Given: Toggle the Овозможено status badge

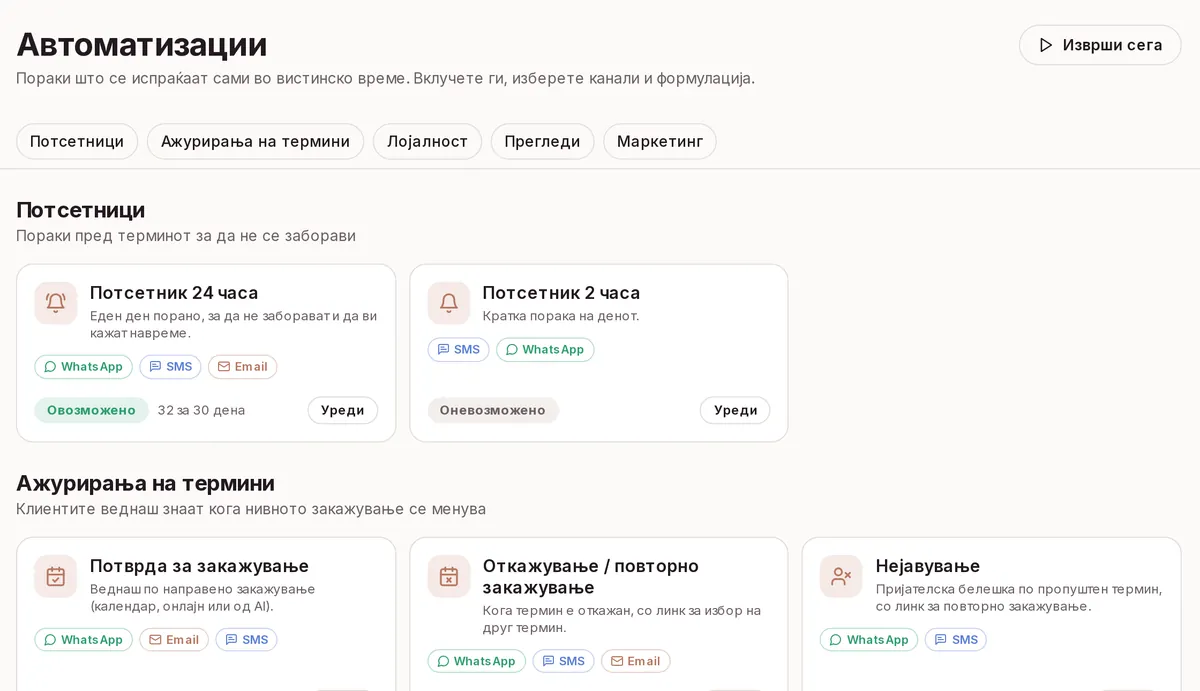Looking at the screenshot, I should [x=91, y=410].
